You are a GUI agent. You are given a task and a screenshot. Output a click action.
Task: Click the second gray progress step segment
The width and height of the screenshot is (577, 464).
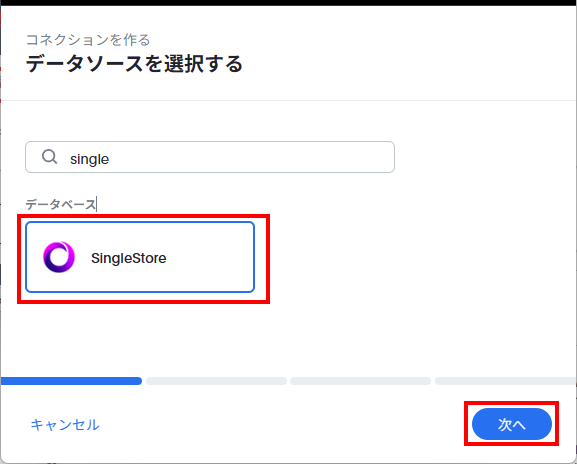pyautogui.click(x=216, y=381)
